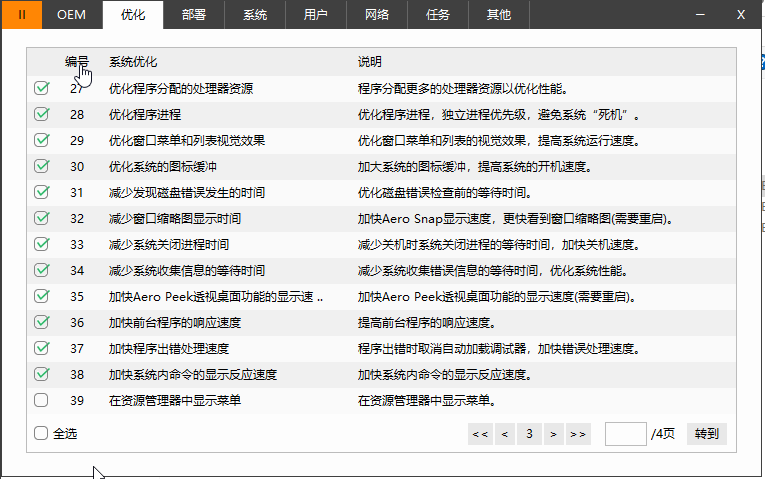Uncheck item 28 优化程序进程
This screenshot has width=765, height=479.
click(41, 114)
